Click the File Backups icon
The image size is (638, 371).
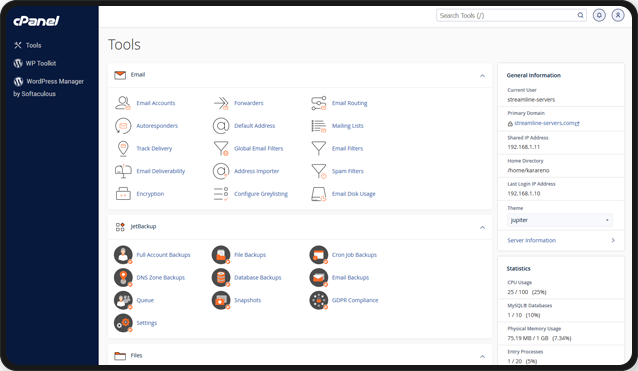coord(221,255)
